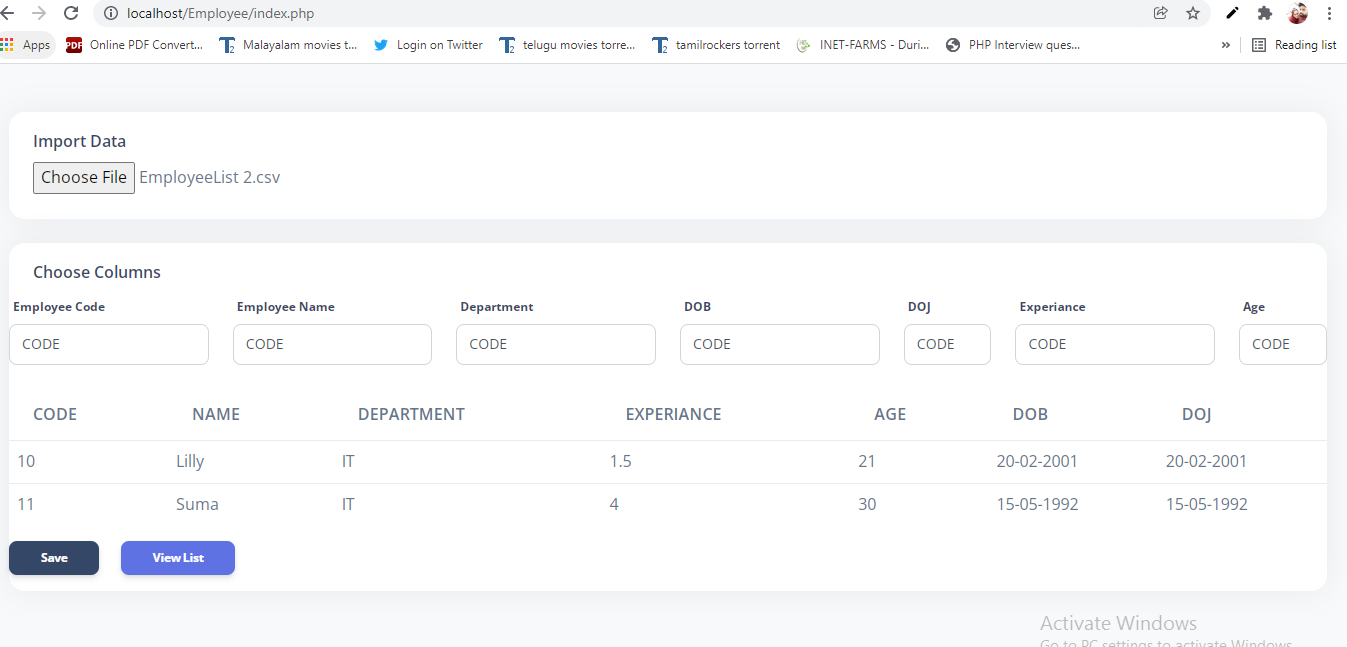The height and width of the screenshot is (647, 1347).
Task: Click age value 21
Action: tap(867, 461)
